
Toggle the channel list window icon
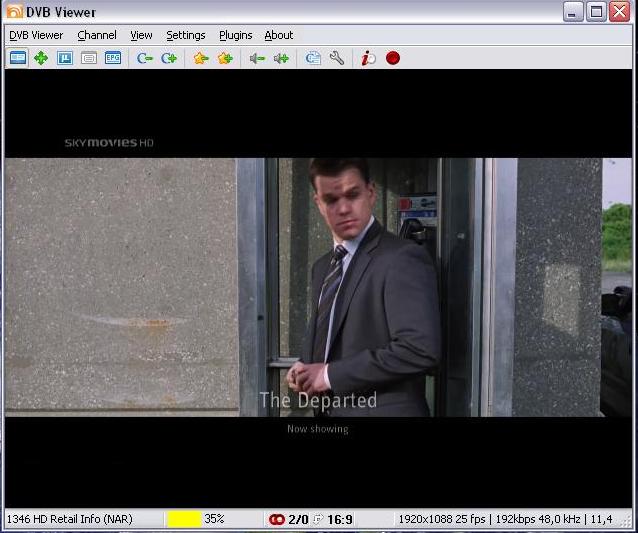[x=17, y=58]
